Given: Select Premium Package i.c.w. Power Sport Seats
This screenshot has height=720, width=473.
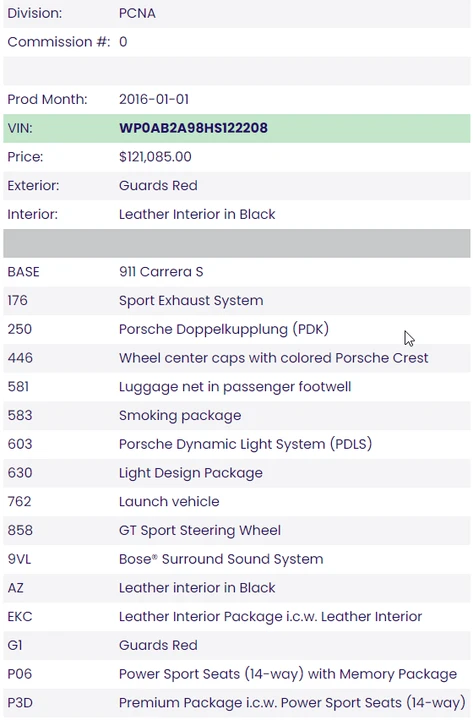Looking at the screenshot, I should (x=292, y=703).
